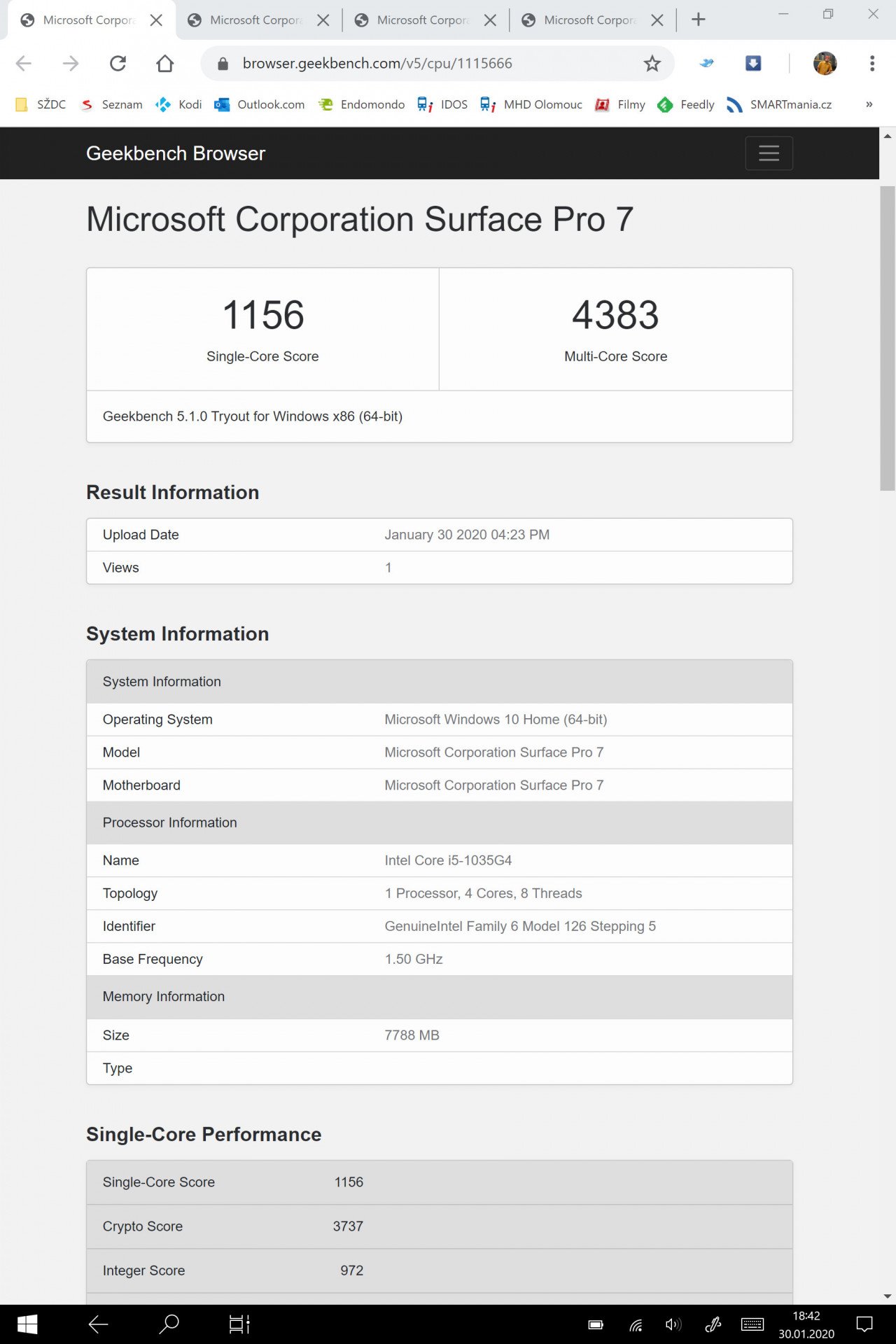896x1344 pixels.
Task: Open the download extension icon
Action: point(753,63)
